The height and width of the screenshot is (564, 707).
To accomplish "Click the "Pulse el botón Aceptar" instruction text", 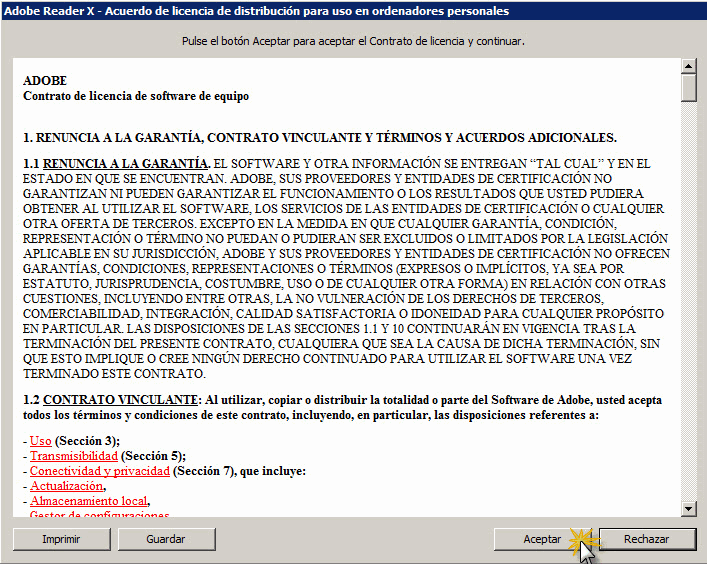I will (353, 41).
